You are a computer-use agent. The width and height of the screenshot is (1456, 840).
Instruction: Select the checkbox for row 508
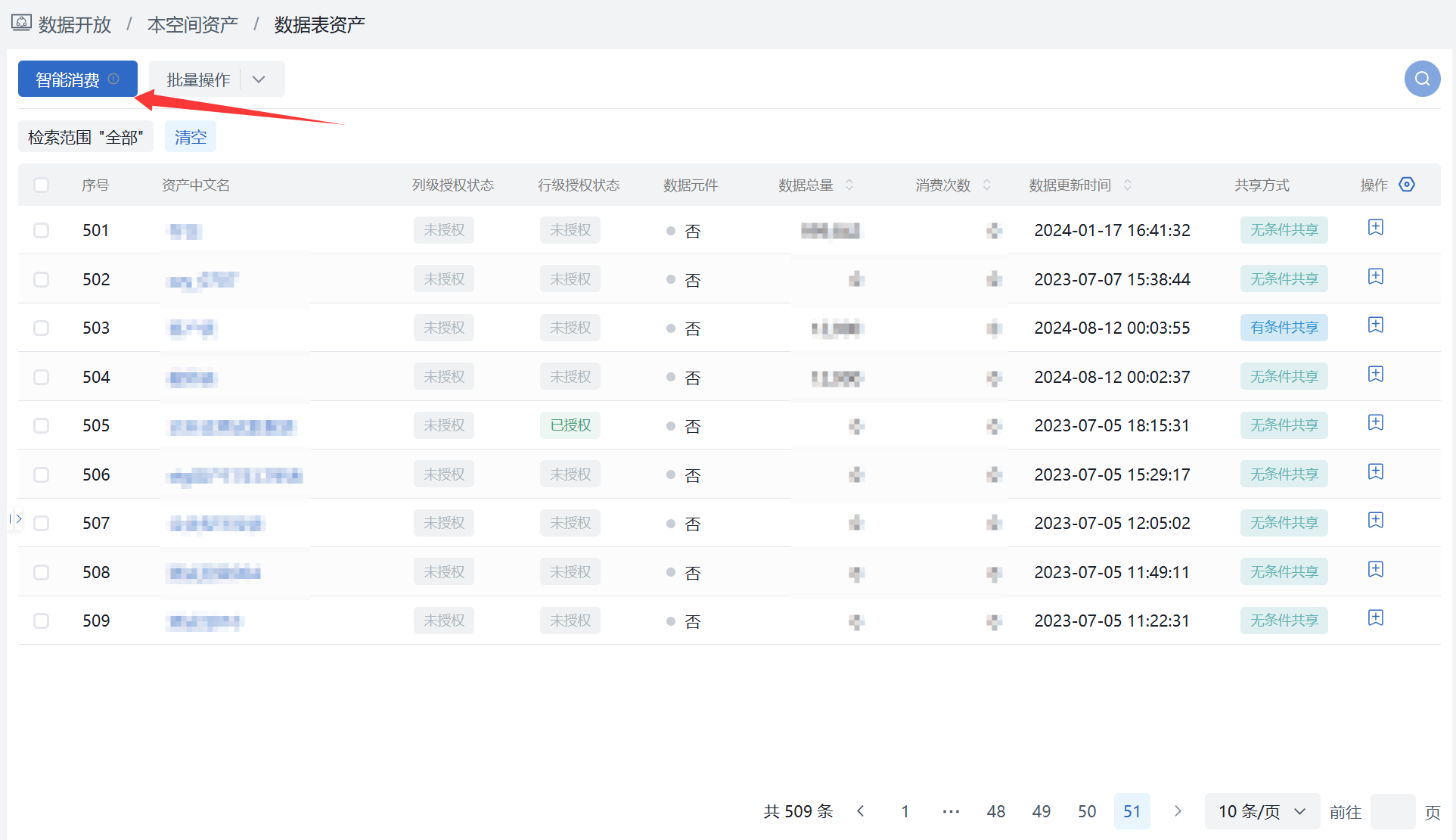[42, 573]
